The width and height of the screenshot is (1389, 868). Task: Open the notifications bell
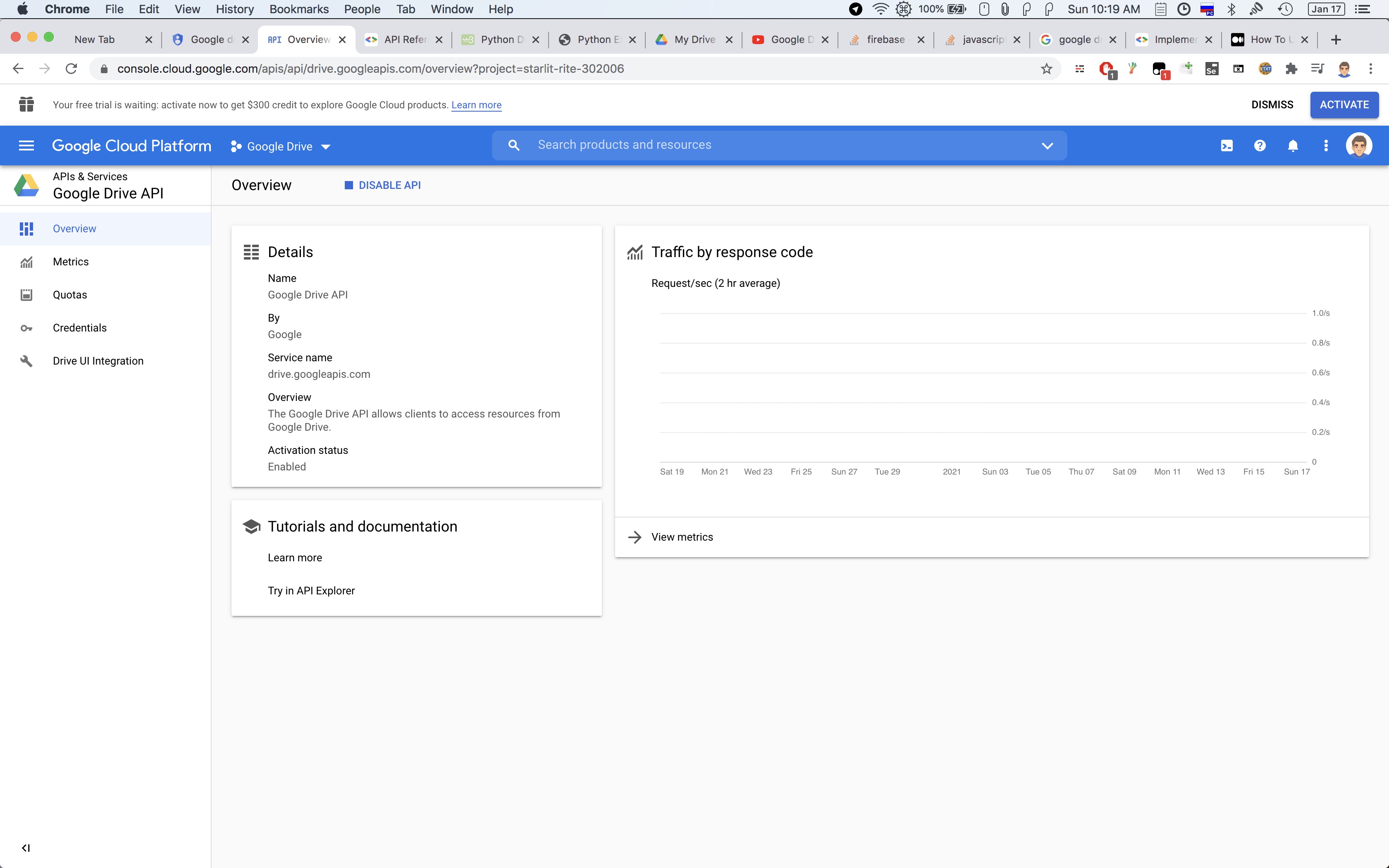1293,146
